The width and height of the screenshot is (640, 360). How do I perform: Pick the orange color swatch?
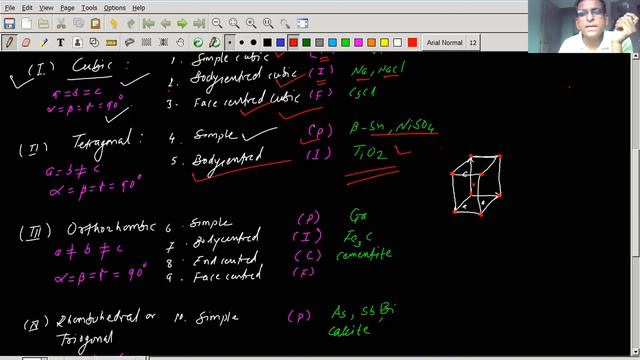[371, 42]
